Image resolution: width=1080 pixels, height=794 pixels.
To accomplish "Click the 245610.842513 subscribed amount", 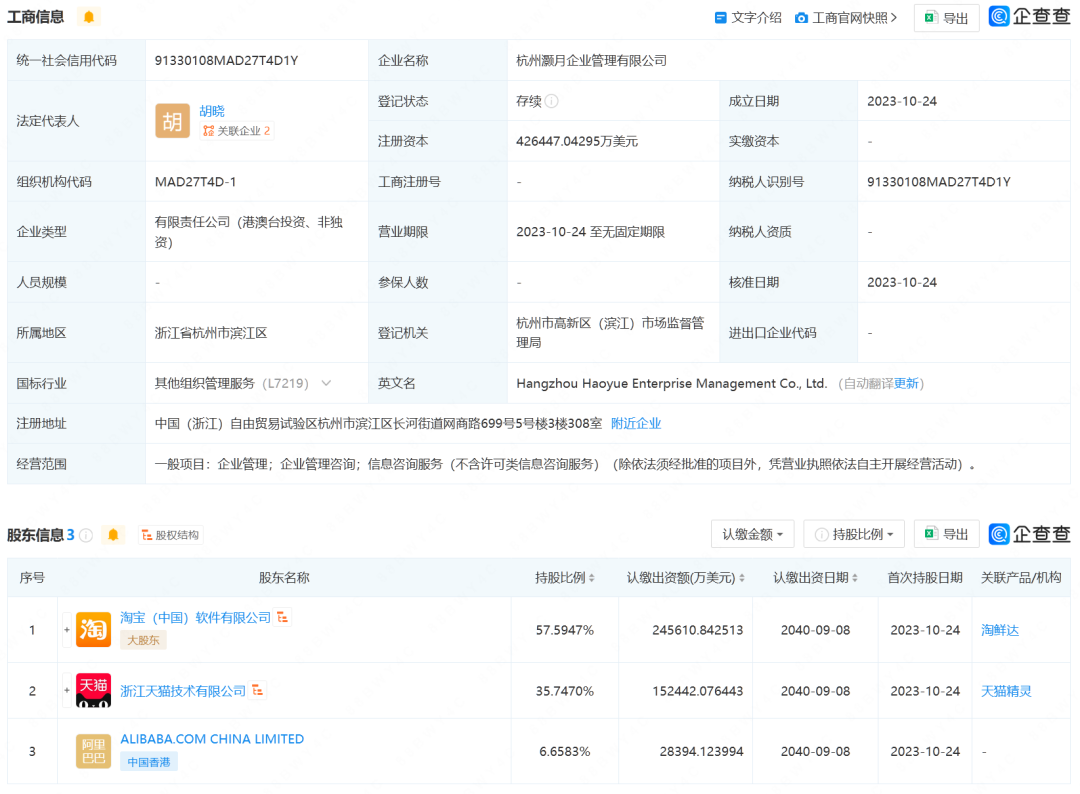I will [698, 630].
